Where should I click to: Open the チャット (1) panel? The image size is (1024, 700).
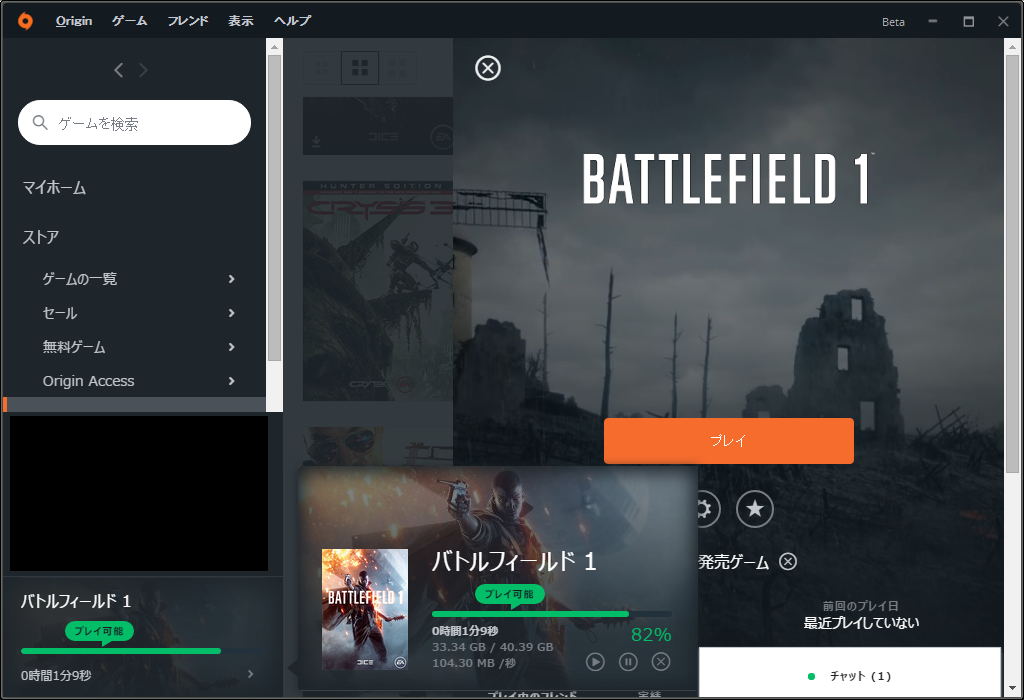click(850, 673)
